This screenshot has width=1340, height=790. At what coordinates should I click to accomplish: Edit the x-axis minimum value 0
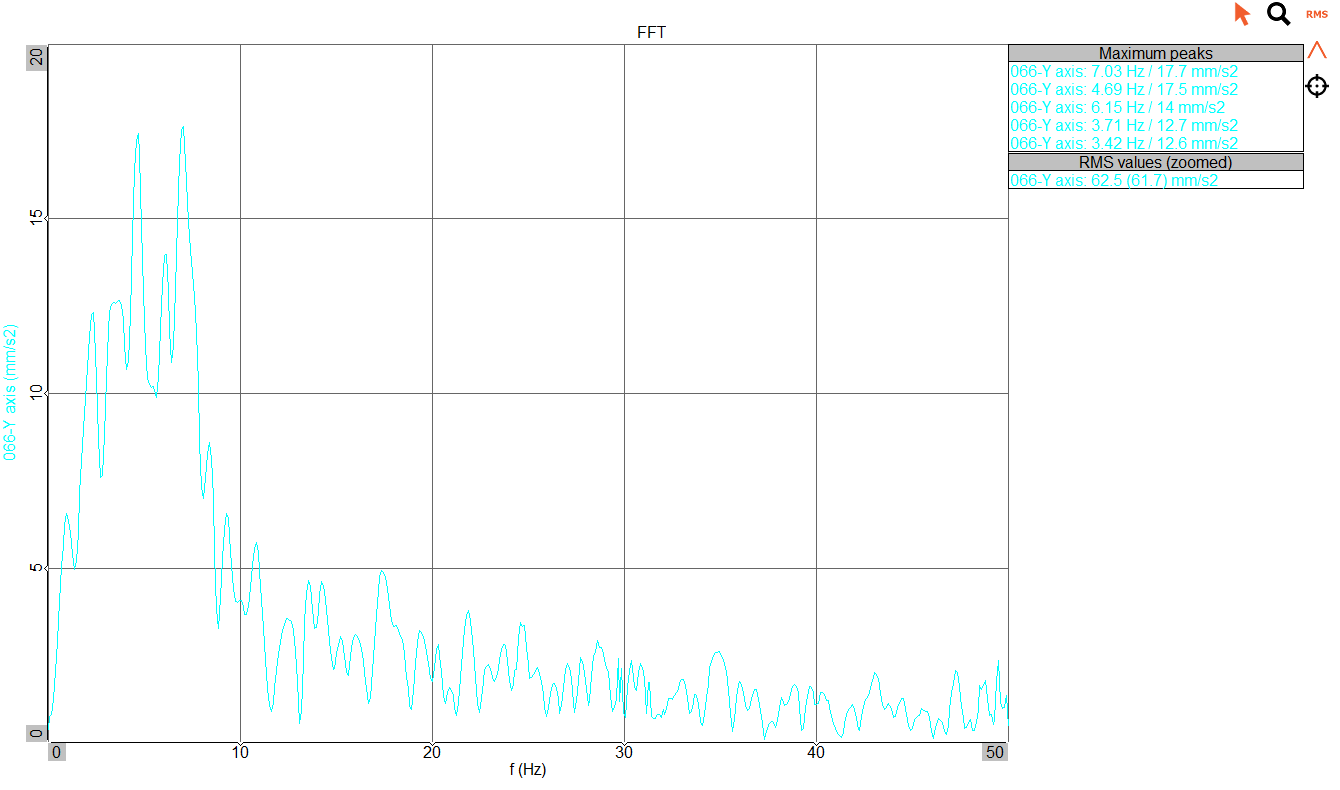pos(57,753)
